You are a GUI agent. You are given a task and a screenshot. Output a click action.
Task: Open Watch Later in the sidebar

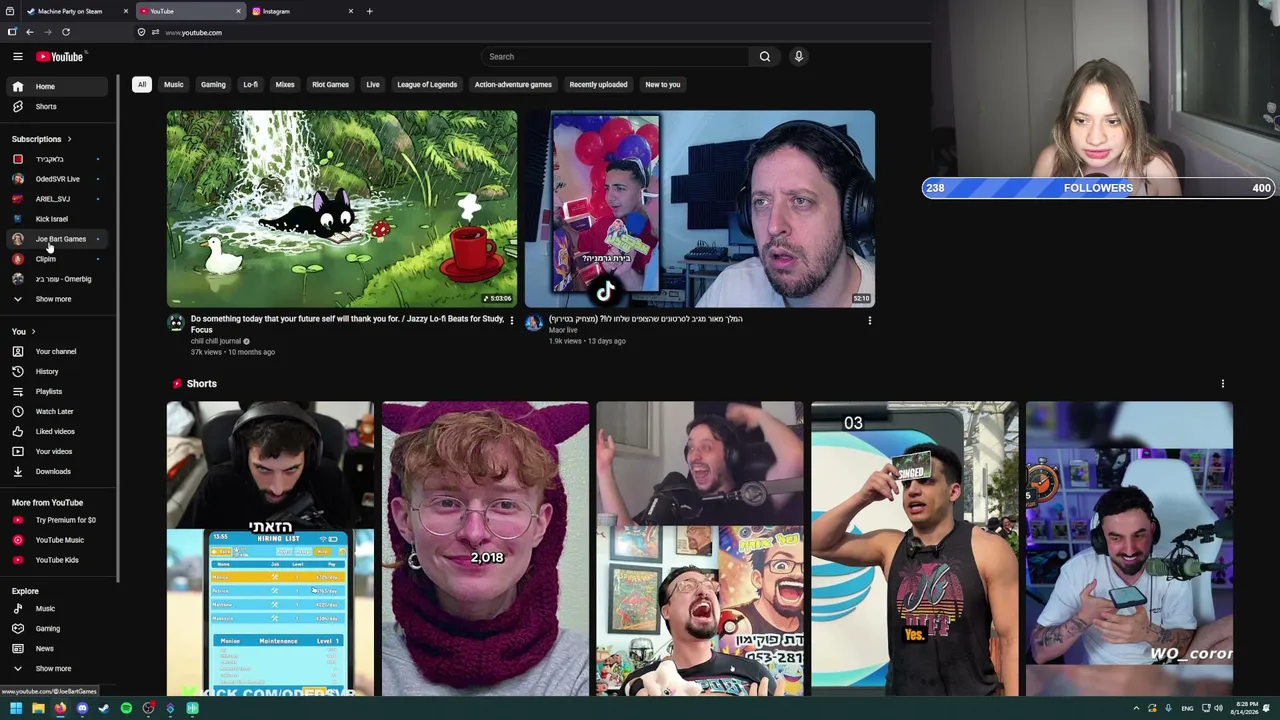56,411
